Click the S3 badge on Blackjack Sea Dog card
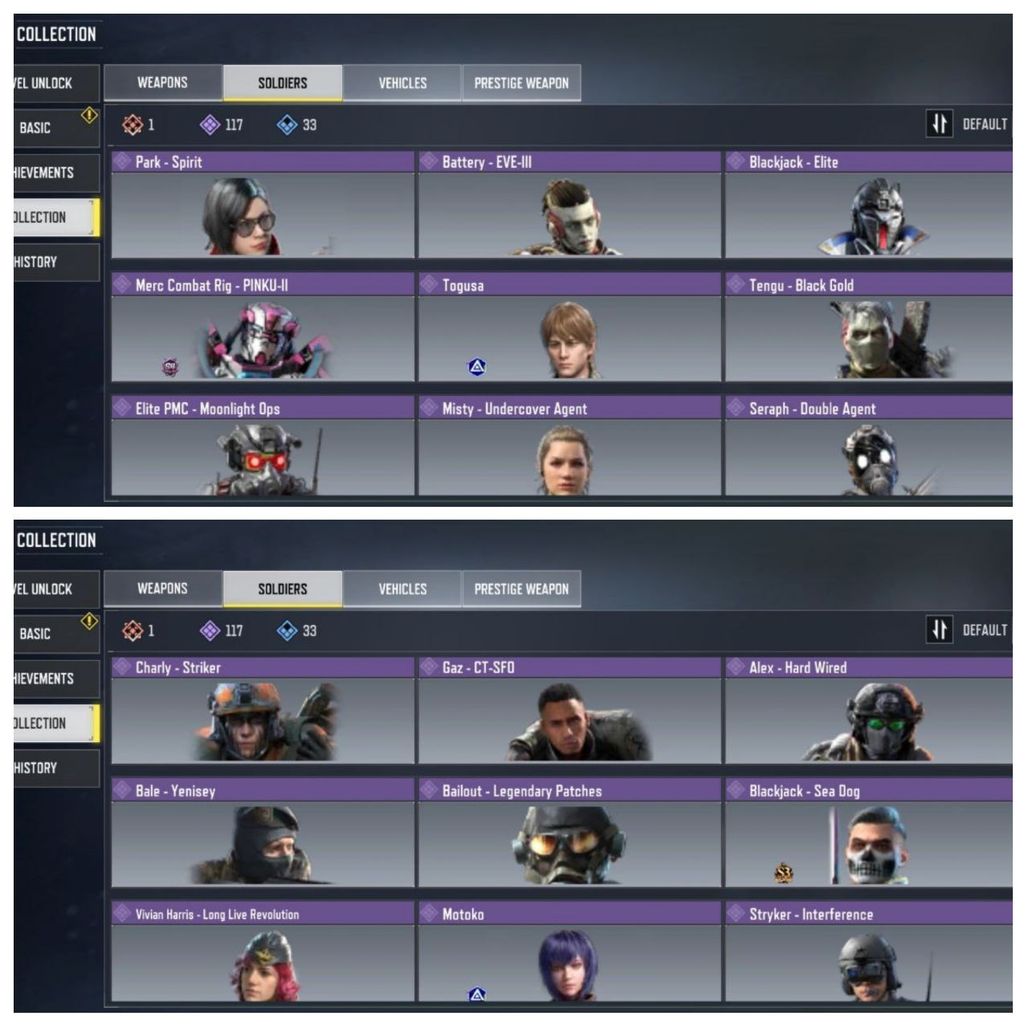Screen dimensions: 1028x1028 coord(784,873)
